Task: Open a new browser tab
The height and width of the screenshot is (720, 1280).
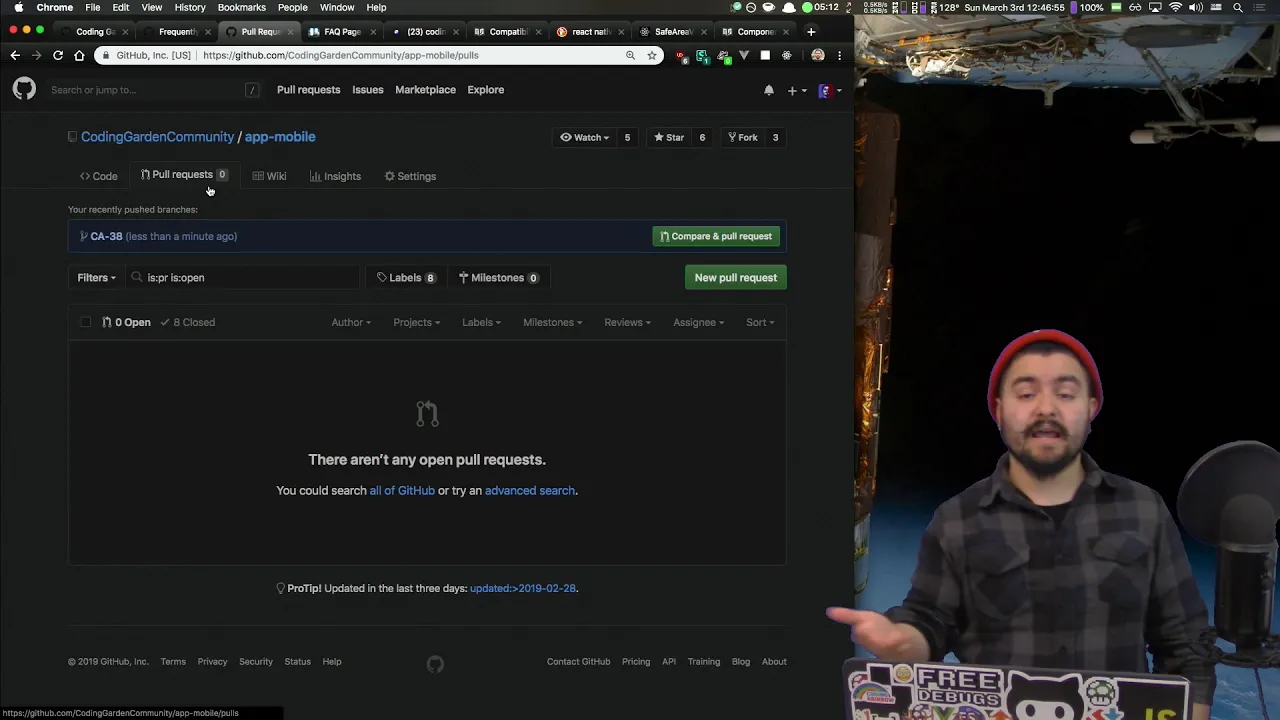Action: point(811,32)
